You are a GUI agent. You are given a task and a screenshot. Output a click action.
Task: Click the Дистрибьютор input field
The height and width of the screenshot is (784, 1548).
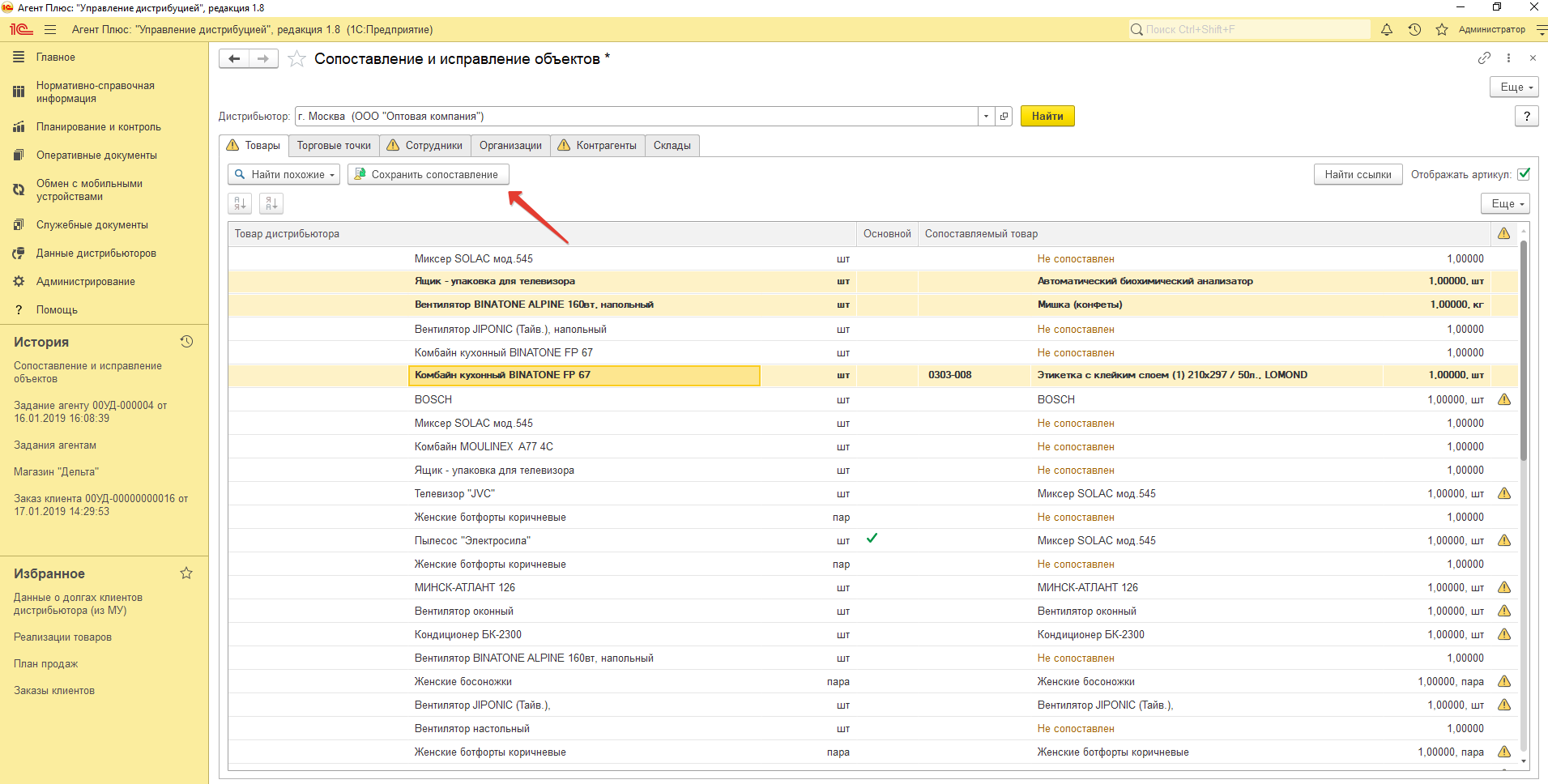(637, 116)
